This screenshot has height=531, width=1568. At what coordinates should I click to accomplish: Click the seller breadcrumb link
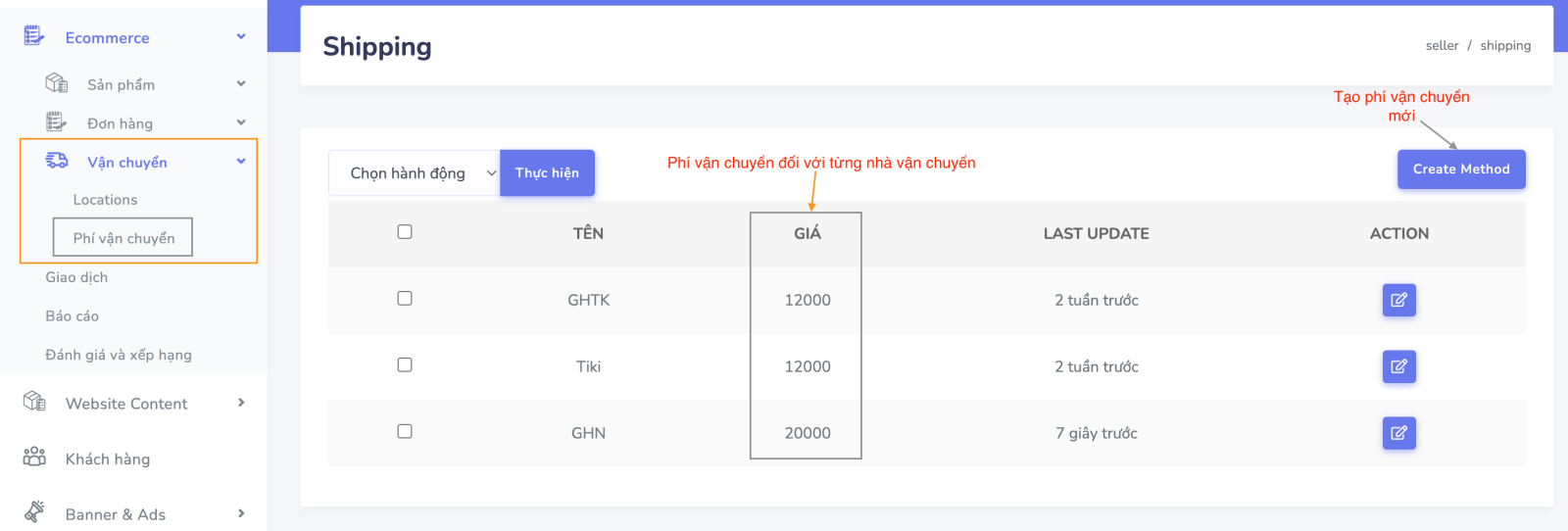pyautogui.click(x=1442, y=46)
